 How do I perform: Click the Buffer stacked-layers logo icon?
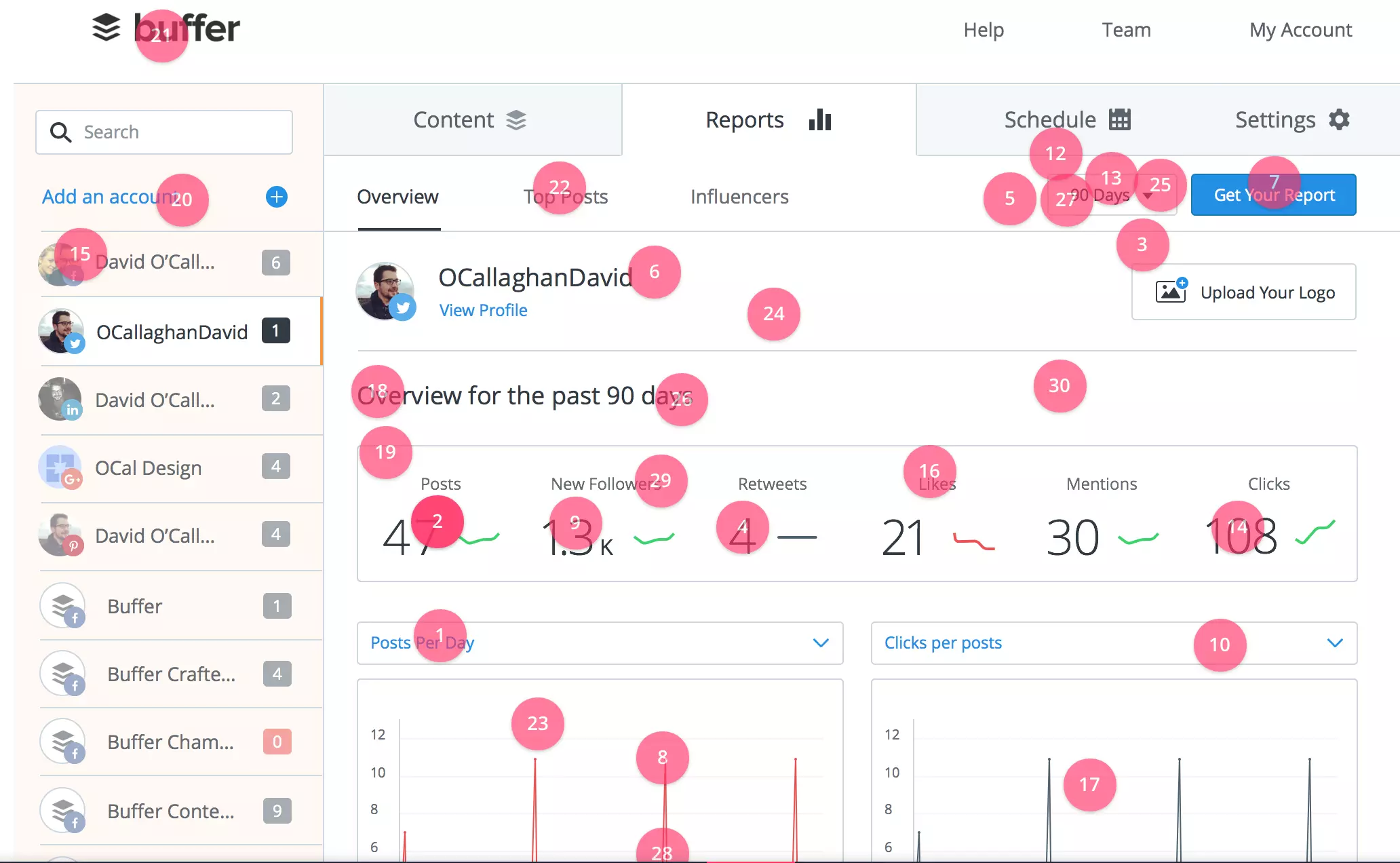point(106,28)
